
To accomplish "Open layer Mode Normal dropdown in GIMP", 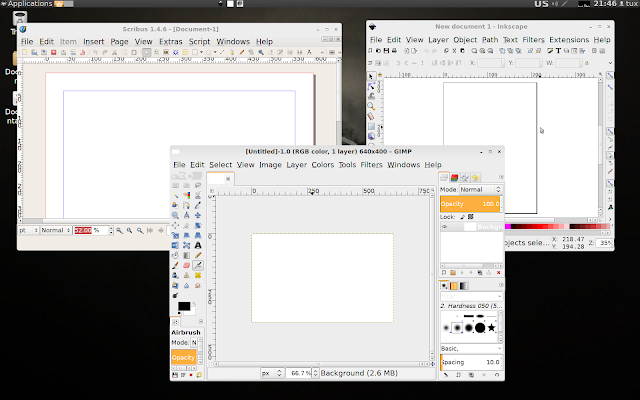I will pyautogui.click(x=480, y=189).
